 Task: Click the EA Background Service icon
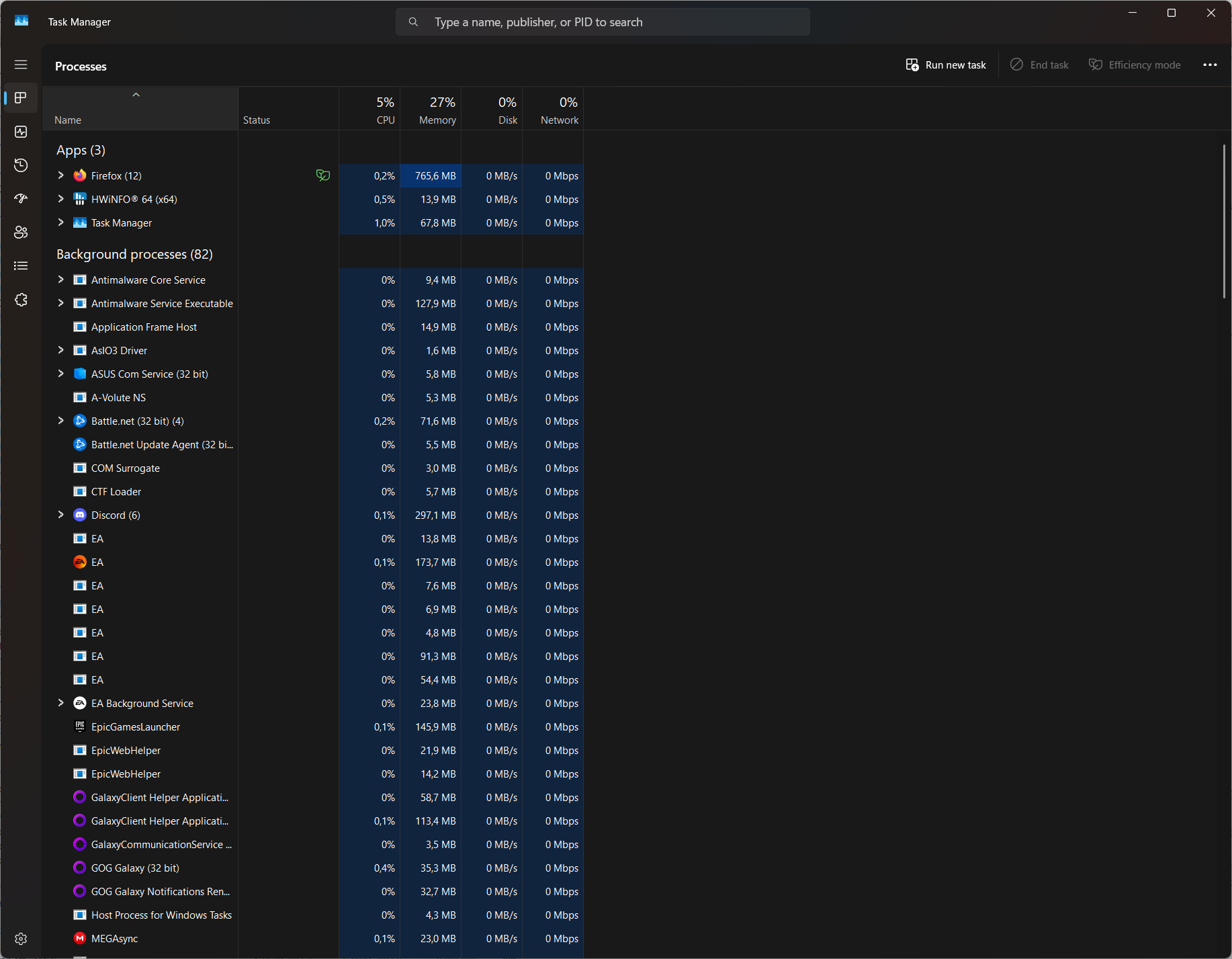80,703
